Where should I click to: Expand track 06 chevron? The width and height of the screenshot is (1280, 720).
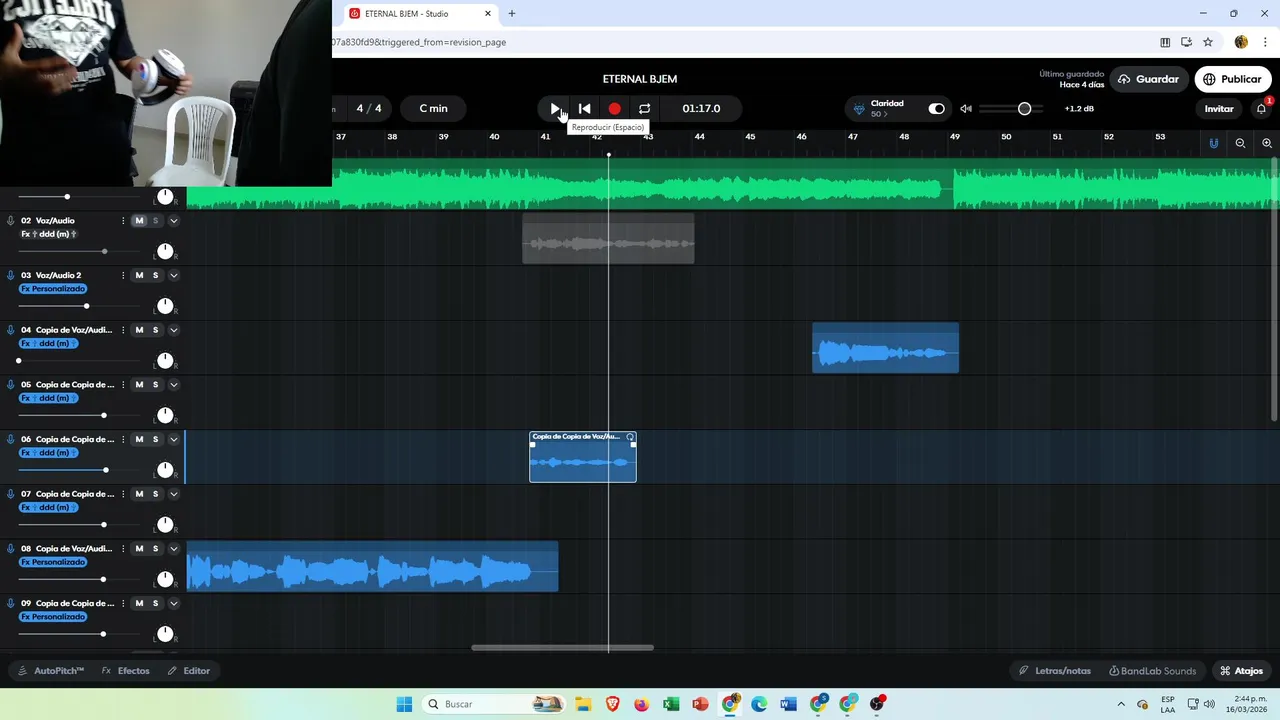[x=173, y=439]
